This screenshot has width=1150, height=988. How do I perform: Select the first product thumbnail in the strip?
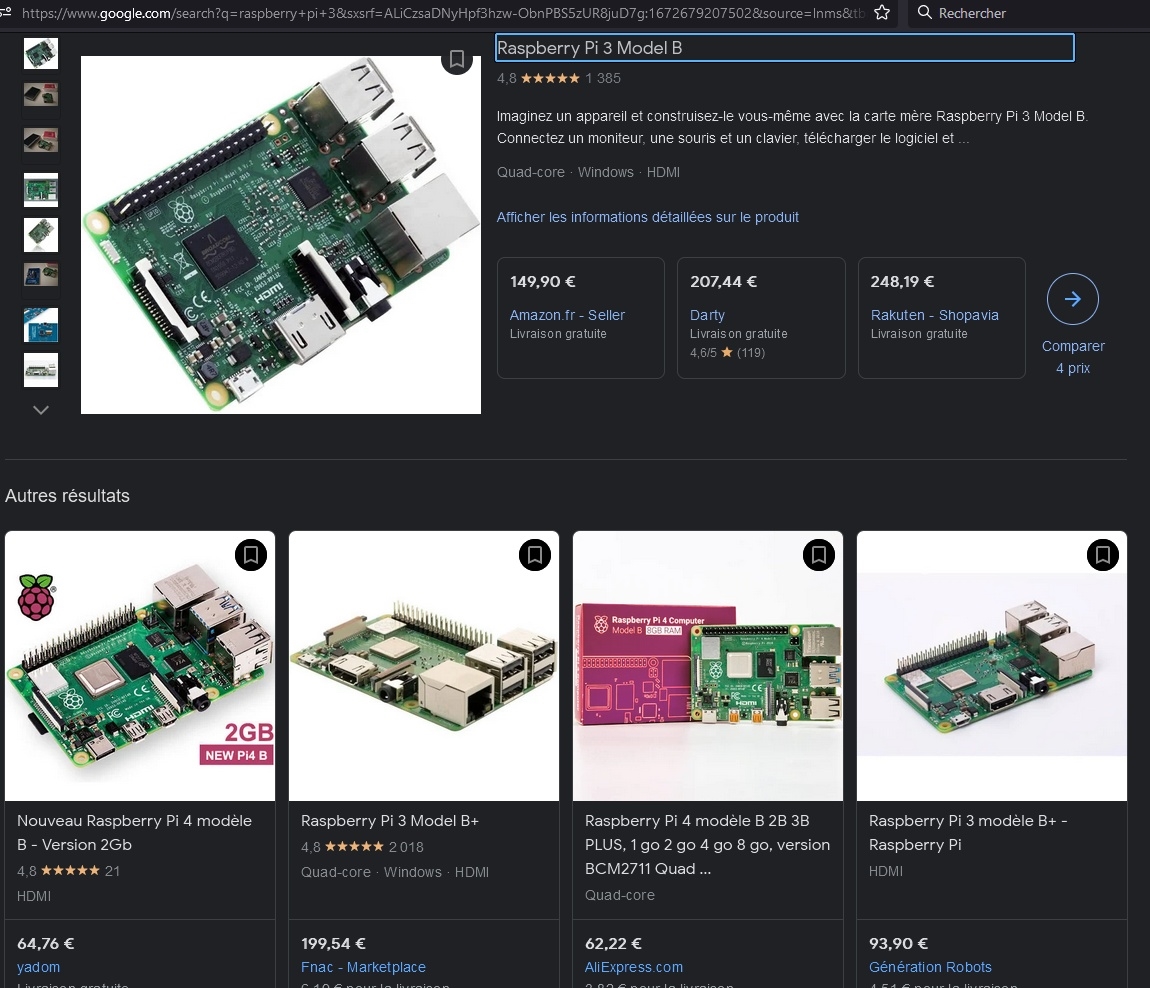tap(41, 53)
